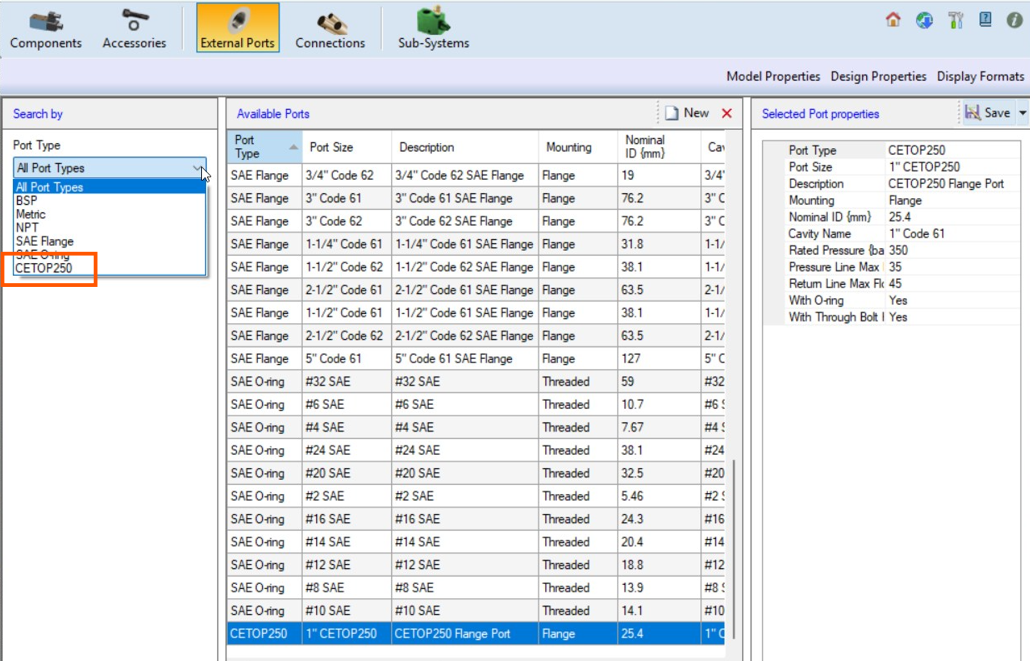Open the Connections section

[330, 29]
